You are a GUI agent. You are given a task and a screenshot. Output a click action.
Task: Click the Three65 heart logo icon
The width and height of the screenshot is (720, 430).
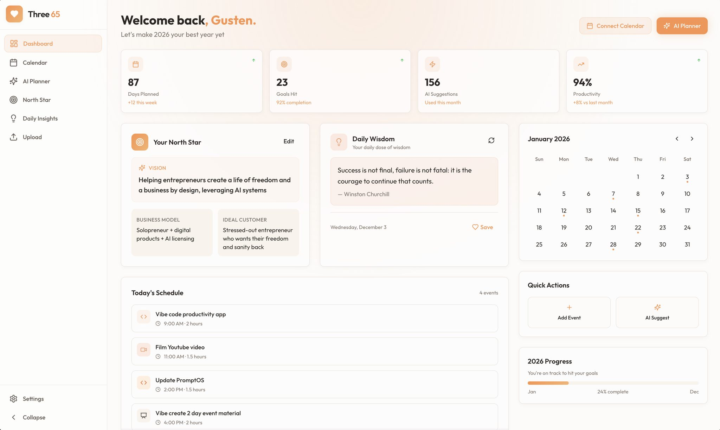click(x=14, y=15)
